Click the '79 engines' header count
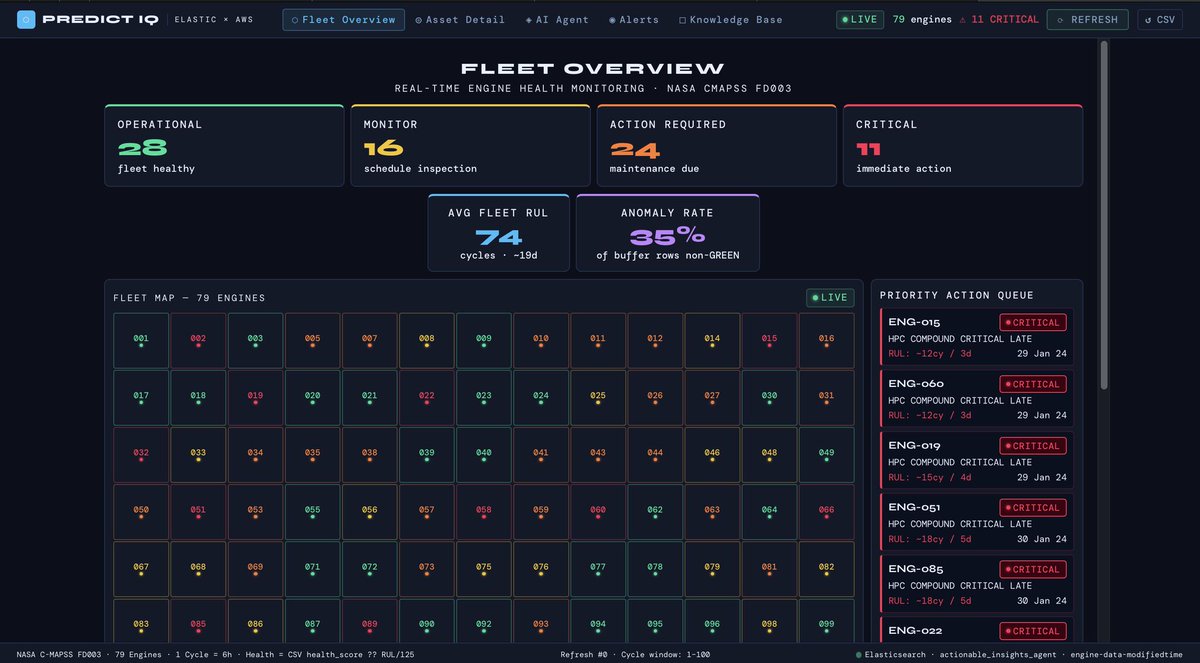 click(922, 19)
